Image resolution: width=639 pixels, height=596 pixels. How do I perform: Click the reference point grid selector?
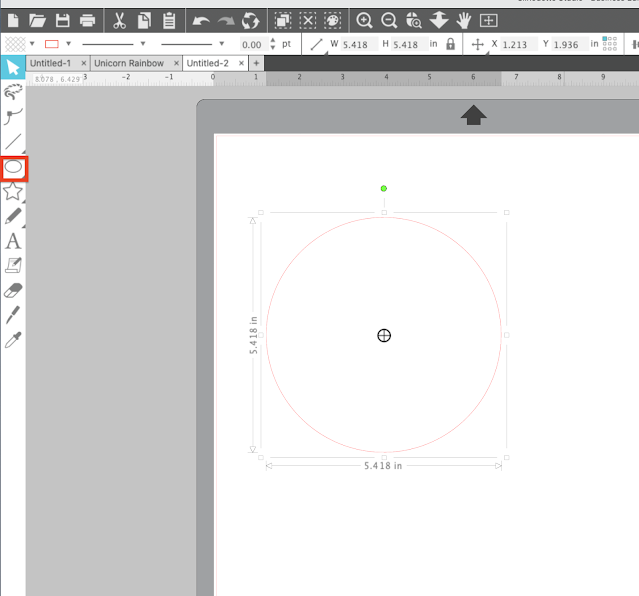pyautogui.click(x=610, y=44)
